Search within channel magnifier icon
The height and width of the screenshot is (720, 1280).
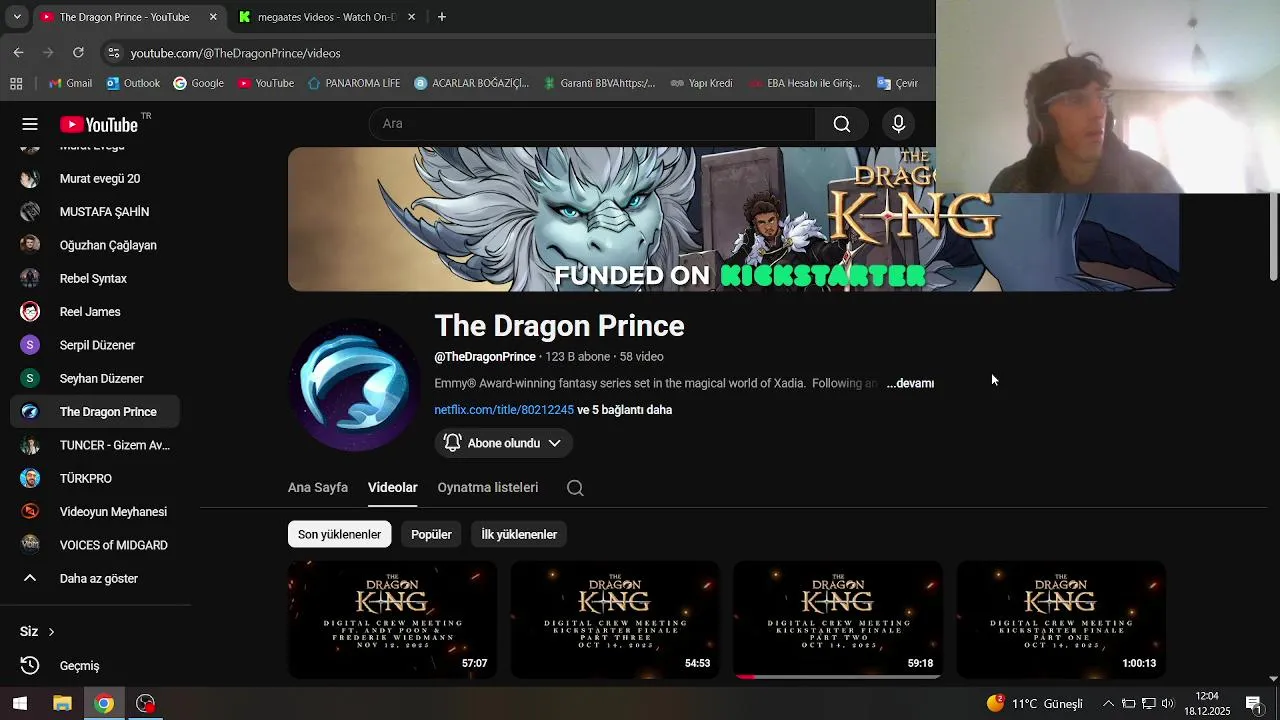[575, 488]
